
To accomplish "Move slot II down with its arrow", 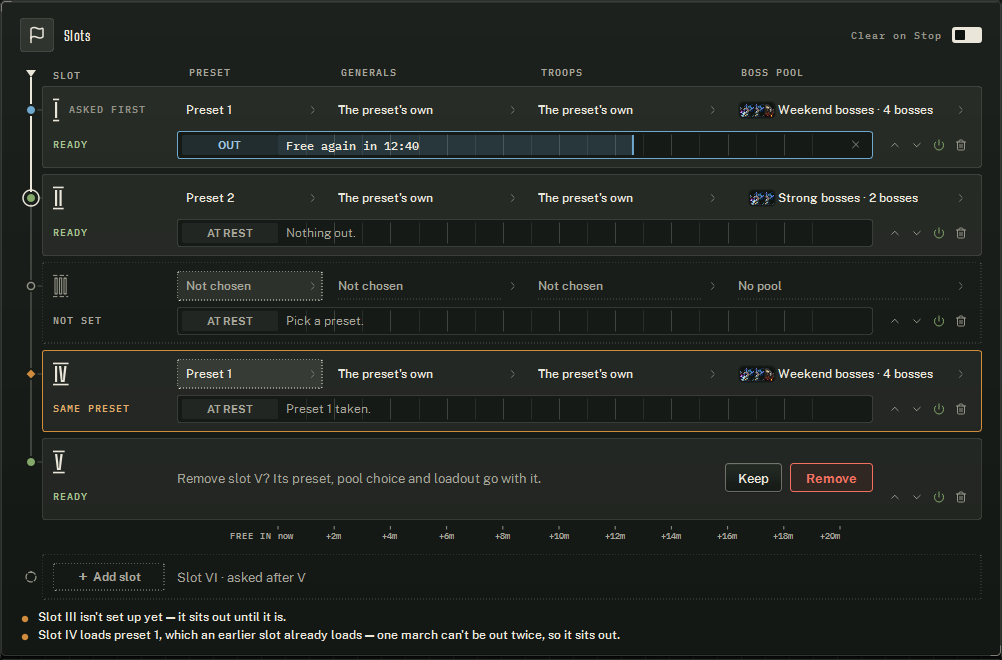I will [x=917, y=233].
